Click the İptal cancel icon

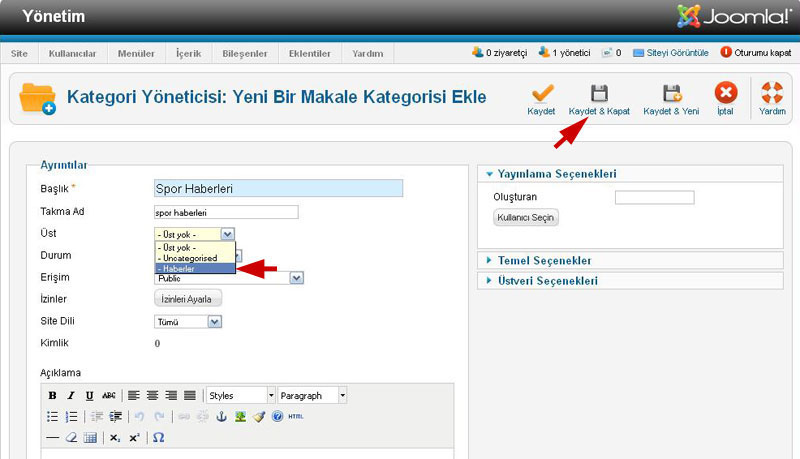[726, 93]
